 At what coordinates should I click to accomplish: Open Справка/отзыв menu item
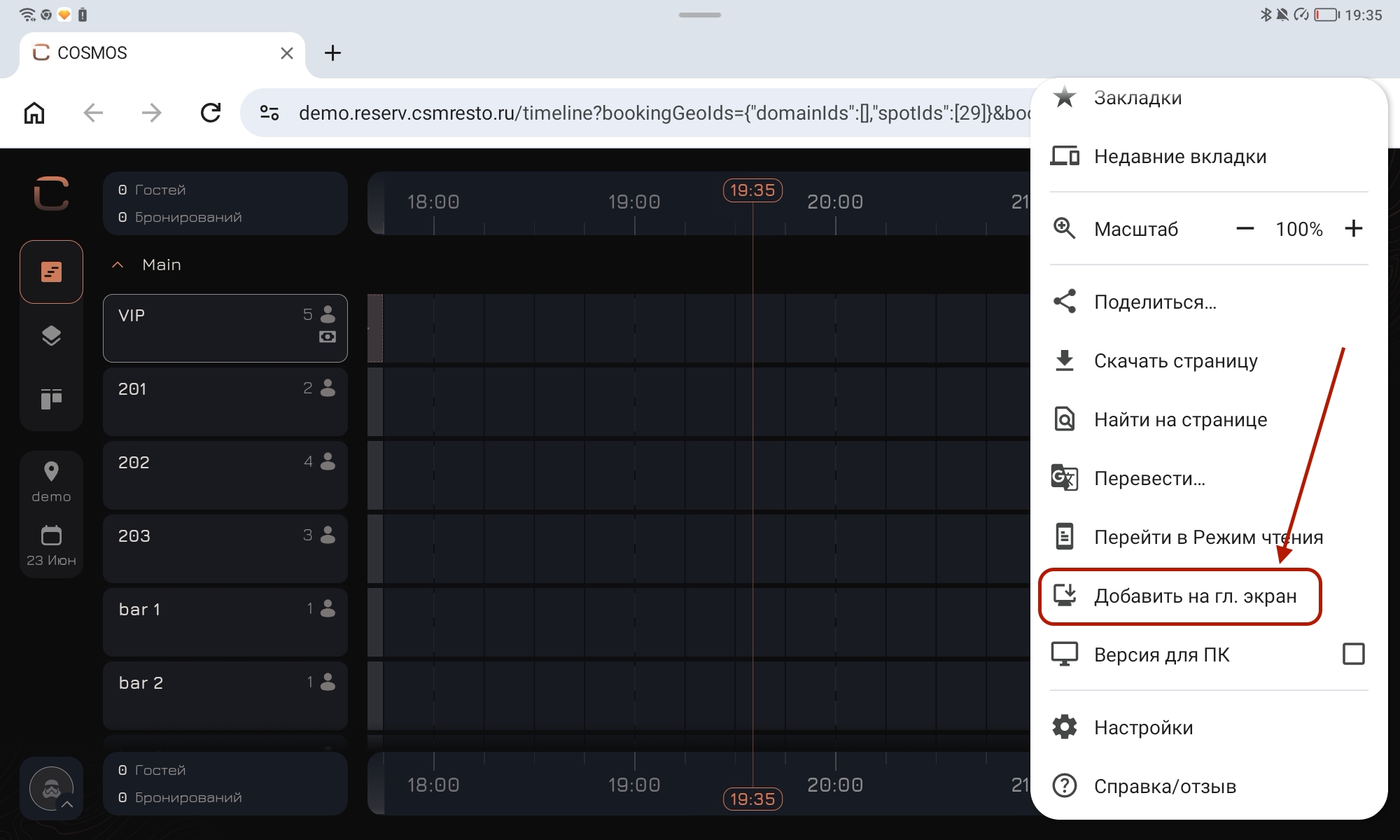tap(1209, 786)
